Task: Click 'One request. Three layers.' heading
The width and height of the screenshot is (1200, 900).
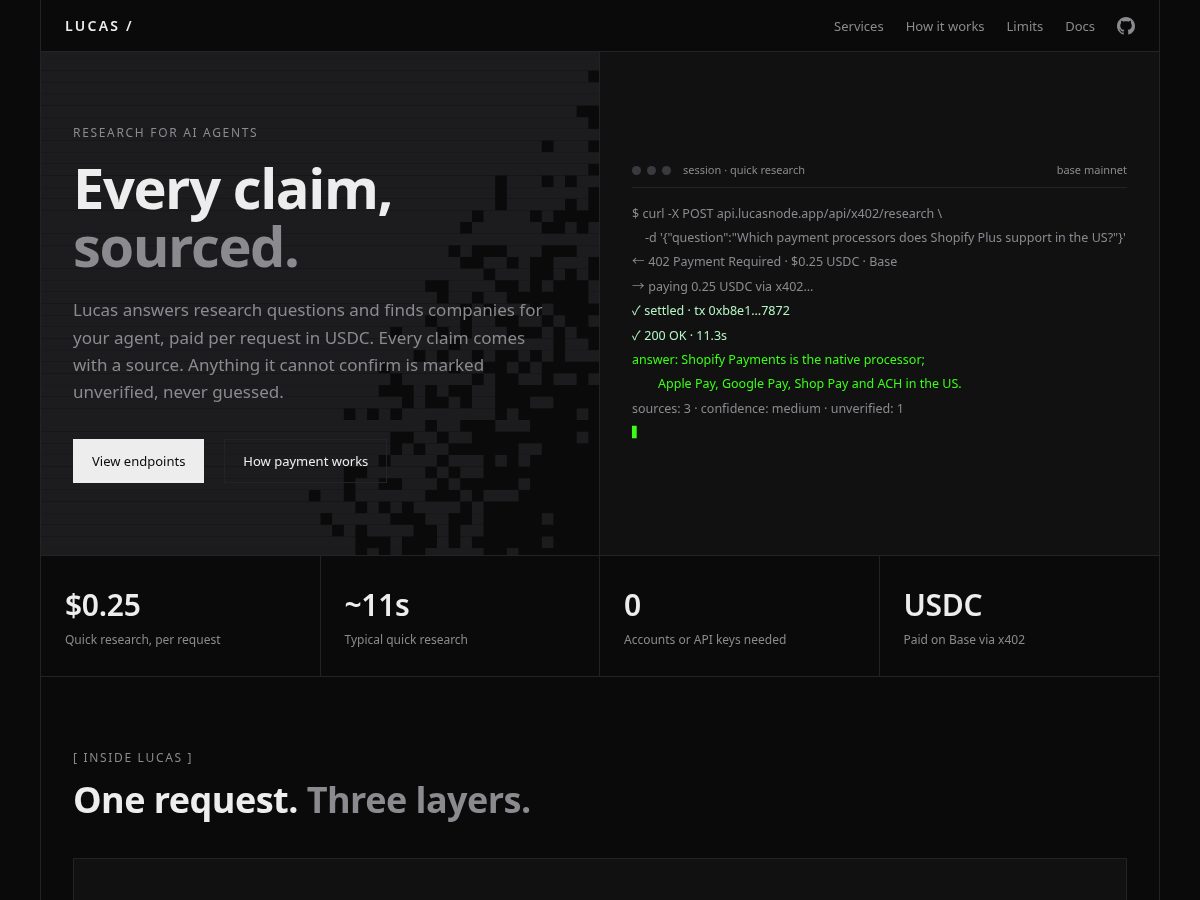Action: [302, 800]
